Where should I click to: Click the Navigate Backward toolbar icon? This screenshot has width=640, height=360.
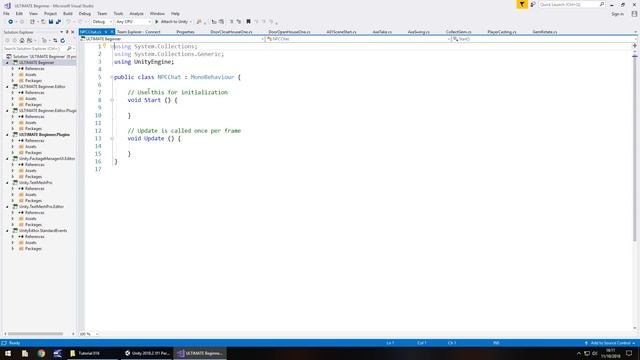pyautogui.click(x=10, y=22)
